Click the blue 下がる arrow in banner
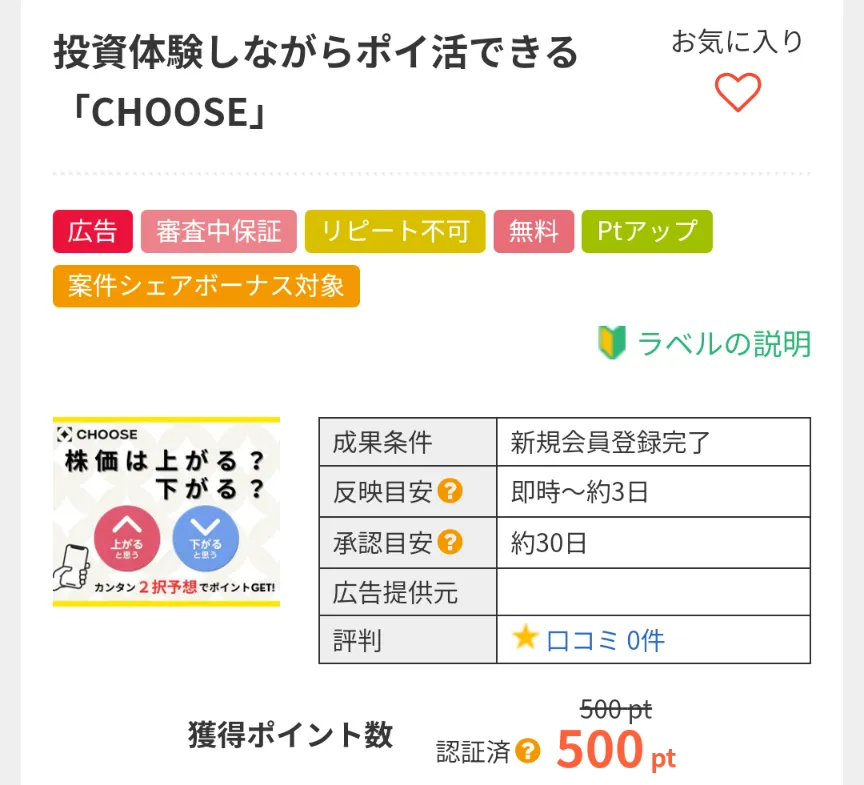This screenshot has height=785, width=864. (206, 538)
